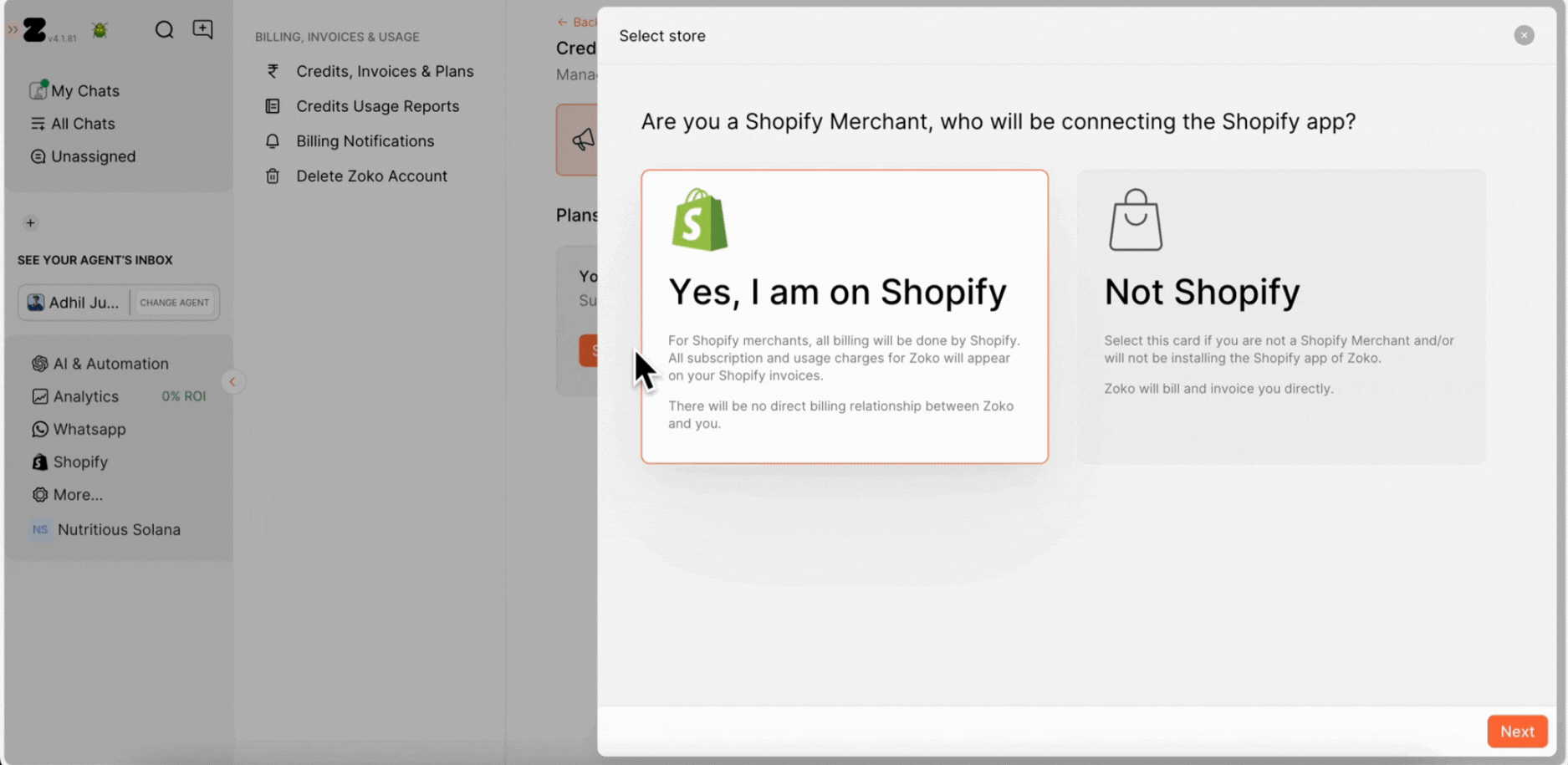Click the Adhil Ju... agent avatar
Viewport: 1568px width, 765px height.
click(x=35, y=303)
